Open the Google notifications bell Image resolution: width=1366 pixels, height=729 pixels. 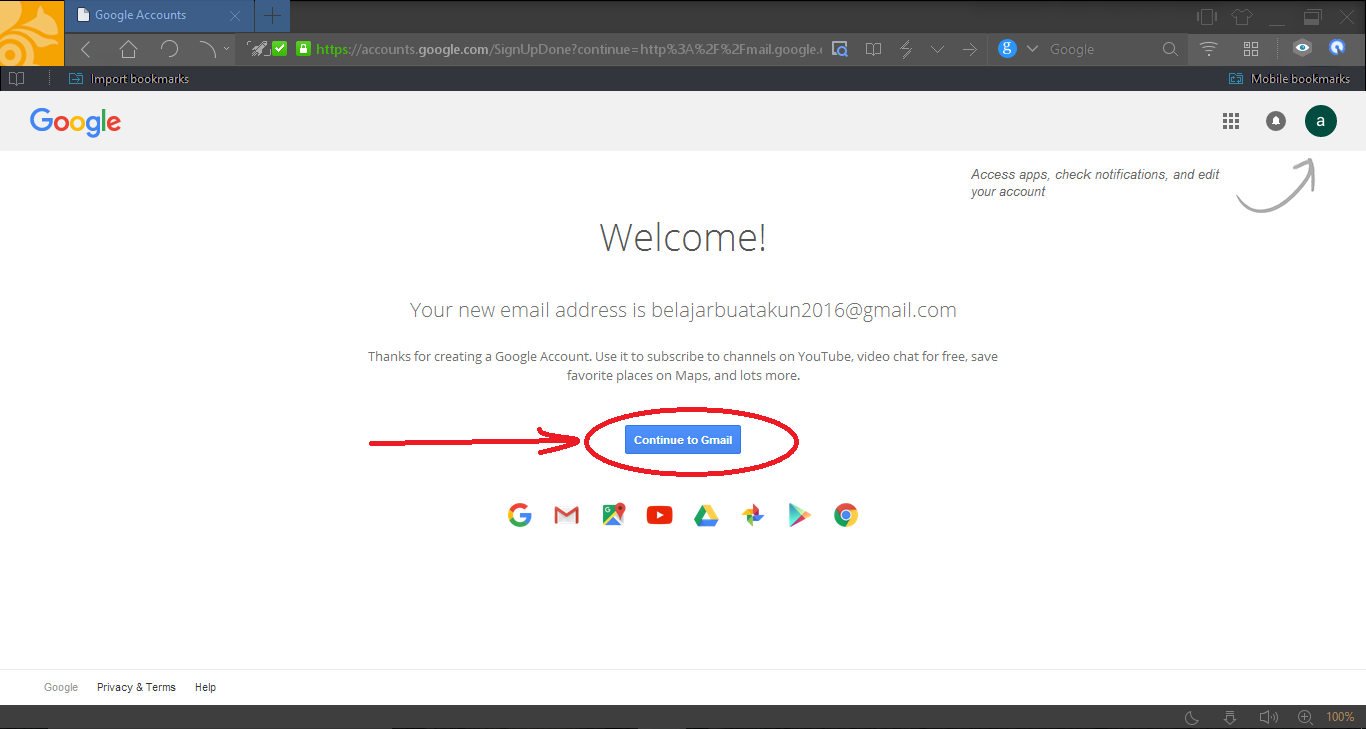[1276, 121]
